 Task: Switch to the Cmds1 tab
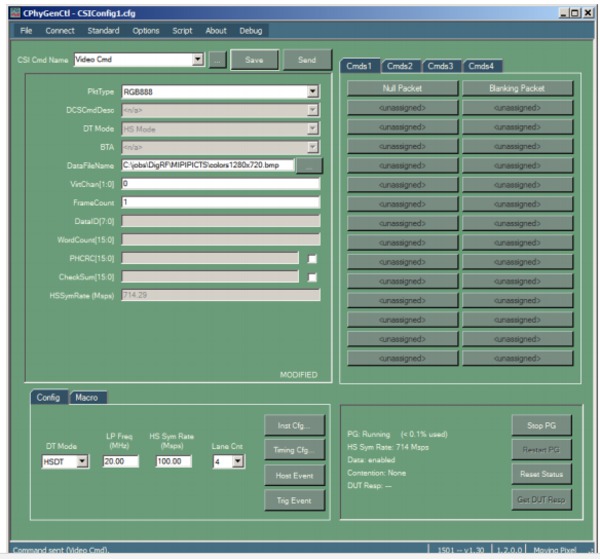[359, 66]
